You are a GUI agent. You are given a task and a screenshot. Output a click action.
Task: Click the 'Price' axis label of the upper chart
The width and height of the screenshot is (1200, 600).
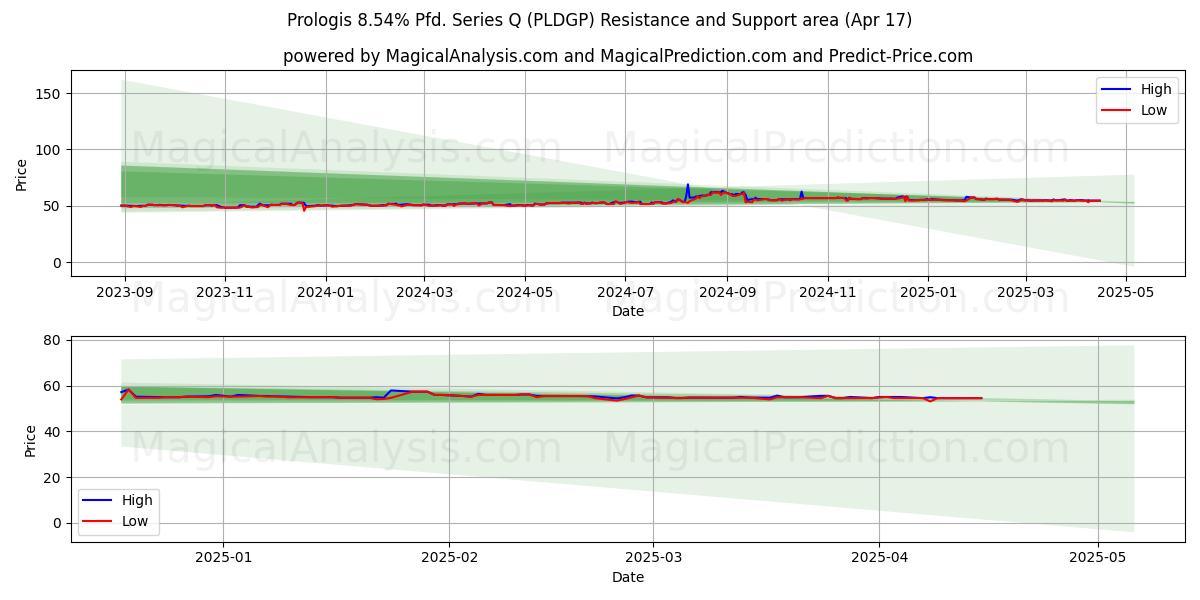[x=22, y=174]
